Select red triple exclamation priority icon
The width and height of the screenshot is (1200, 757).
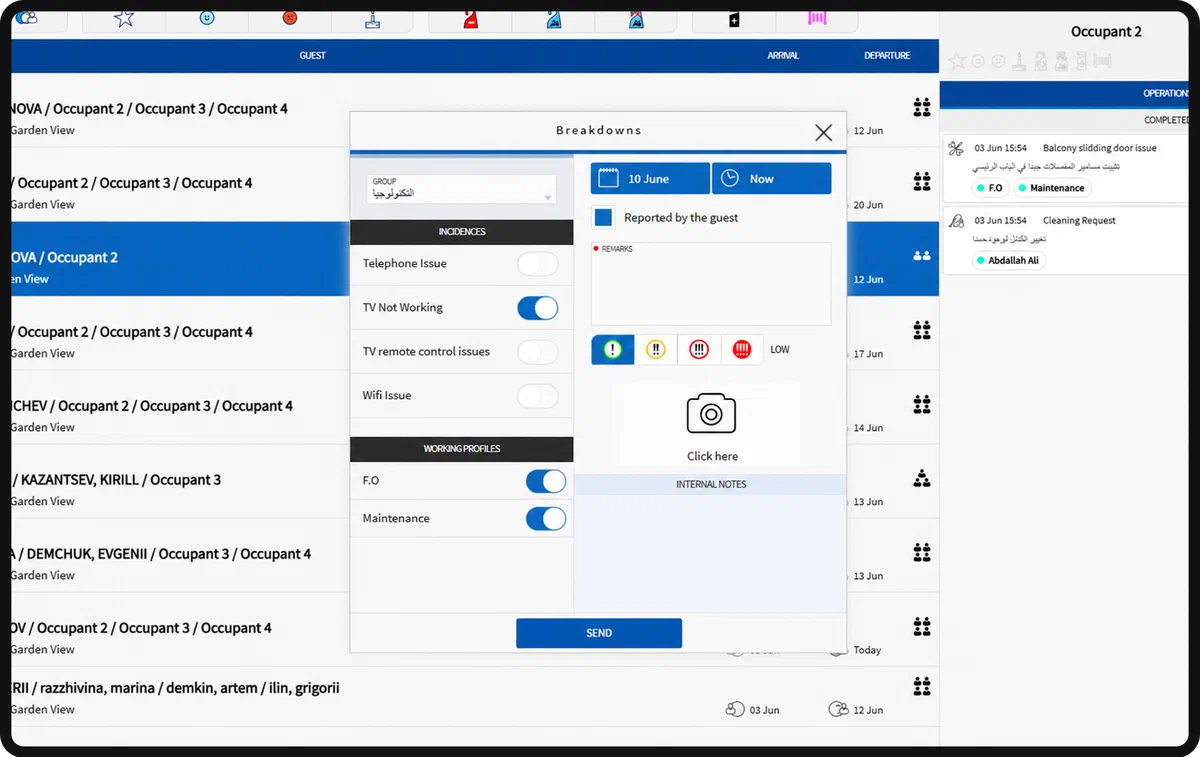point(699,349)
